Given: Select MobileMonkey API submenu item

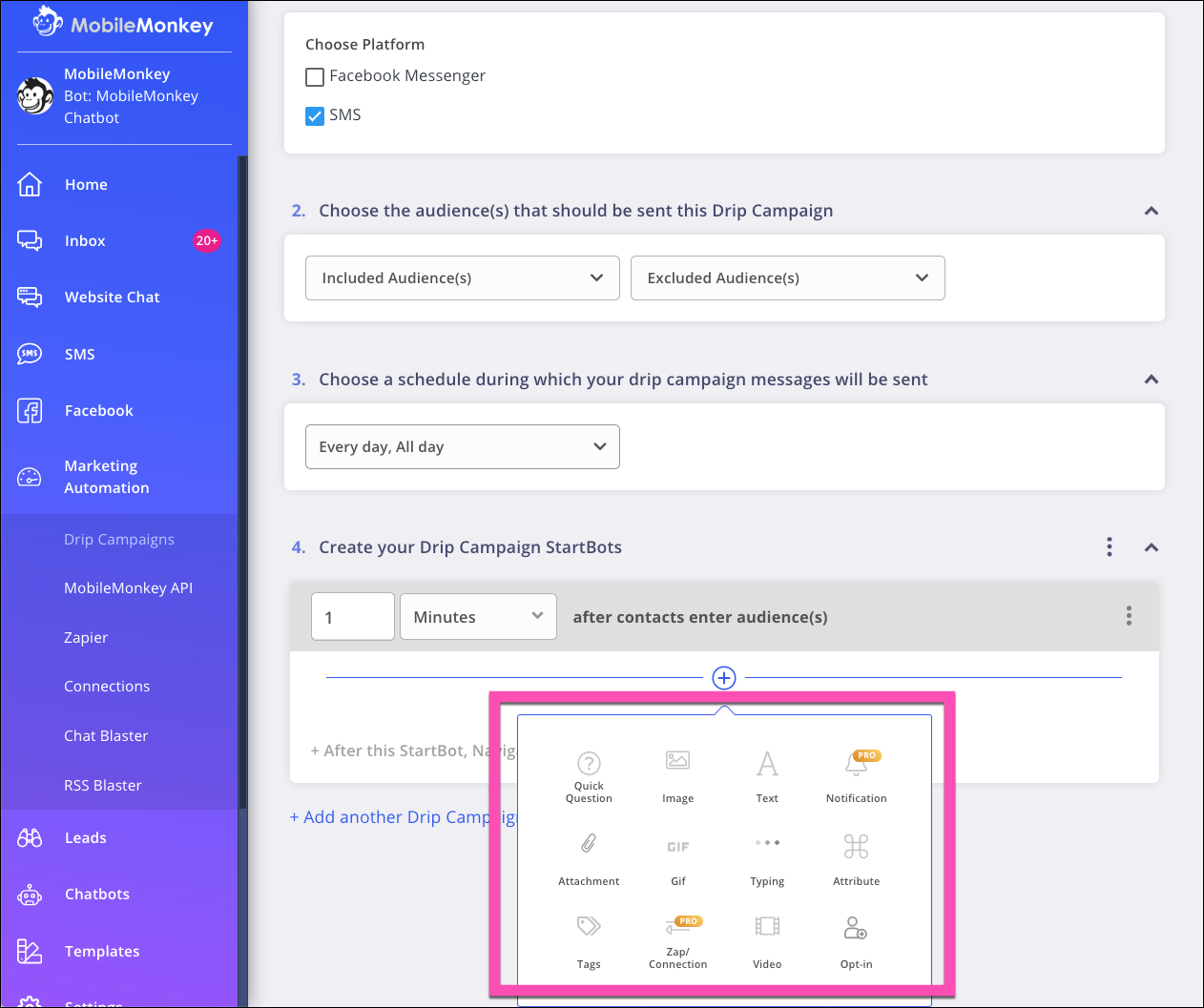Looking at the screenshot, I should [x=129, y=588].
